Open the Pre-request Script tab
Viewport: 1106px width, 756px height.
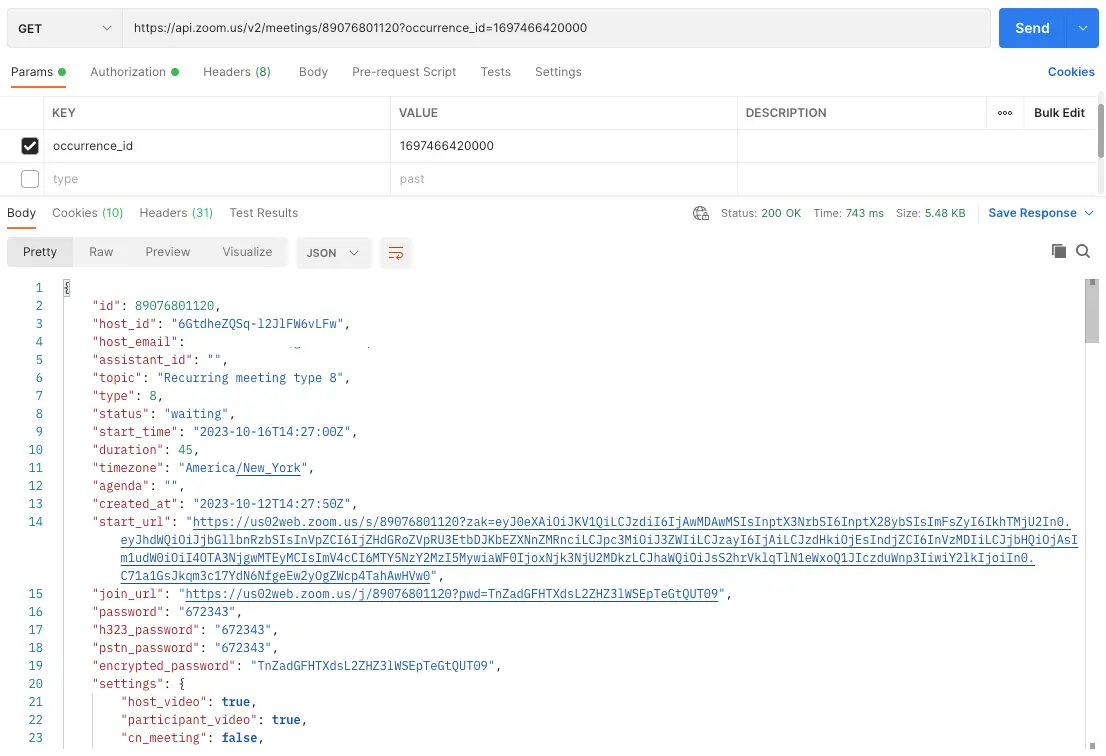(404, 71)
